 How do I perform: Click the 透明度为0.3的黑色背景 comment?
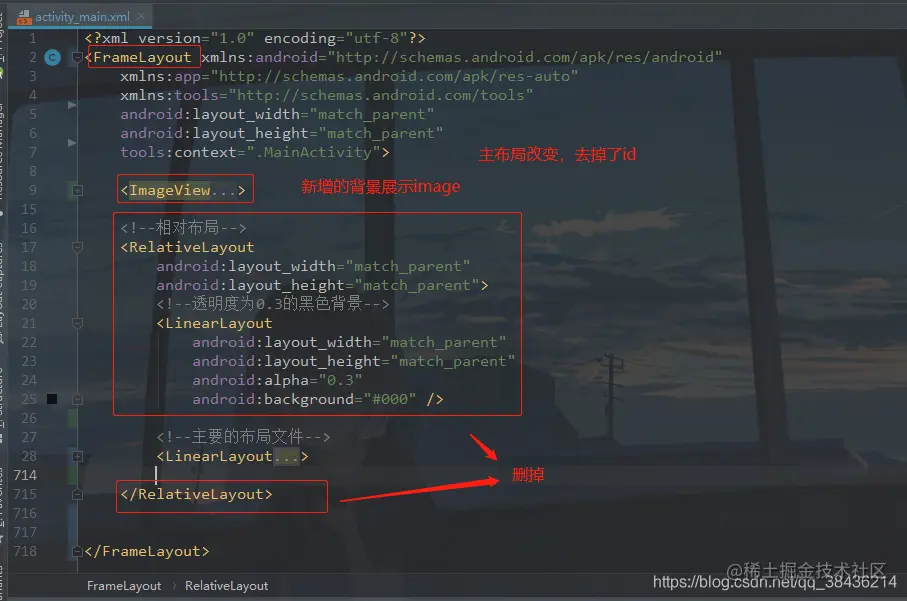point(273,304)
